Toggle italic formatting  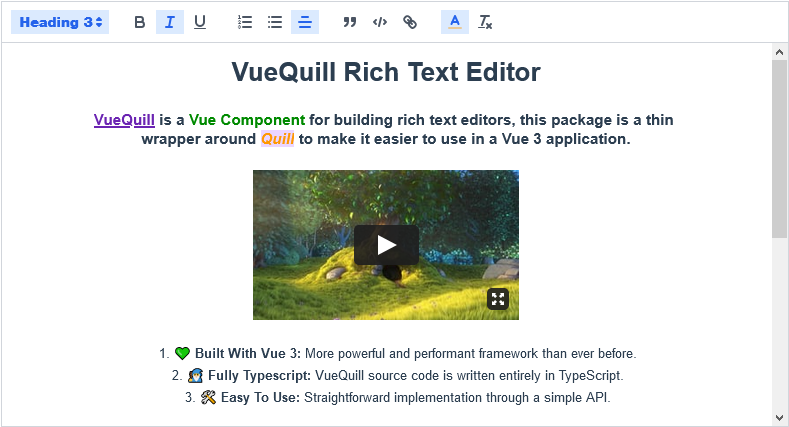pyautogui.click(x=170, y=22)
